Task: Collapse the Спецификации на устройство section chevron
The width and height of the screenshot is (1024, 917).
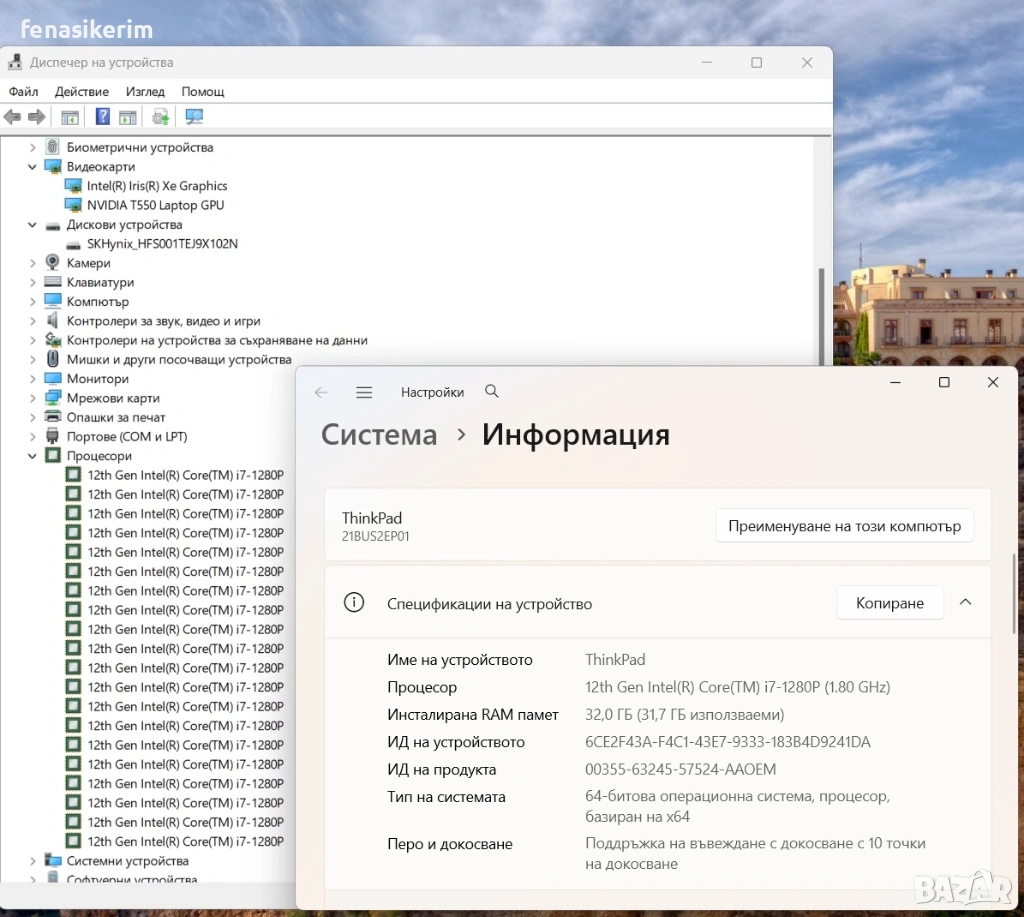Action: coord(965,603)
